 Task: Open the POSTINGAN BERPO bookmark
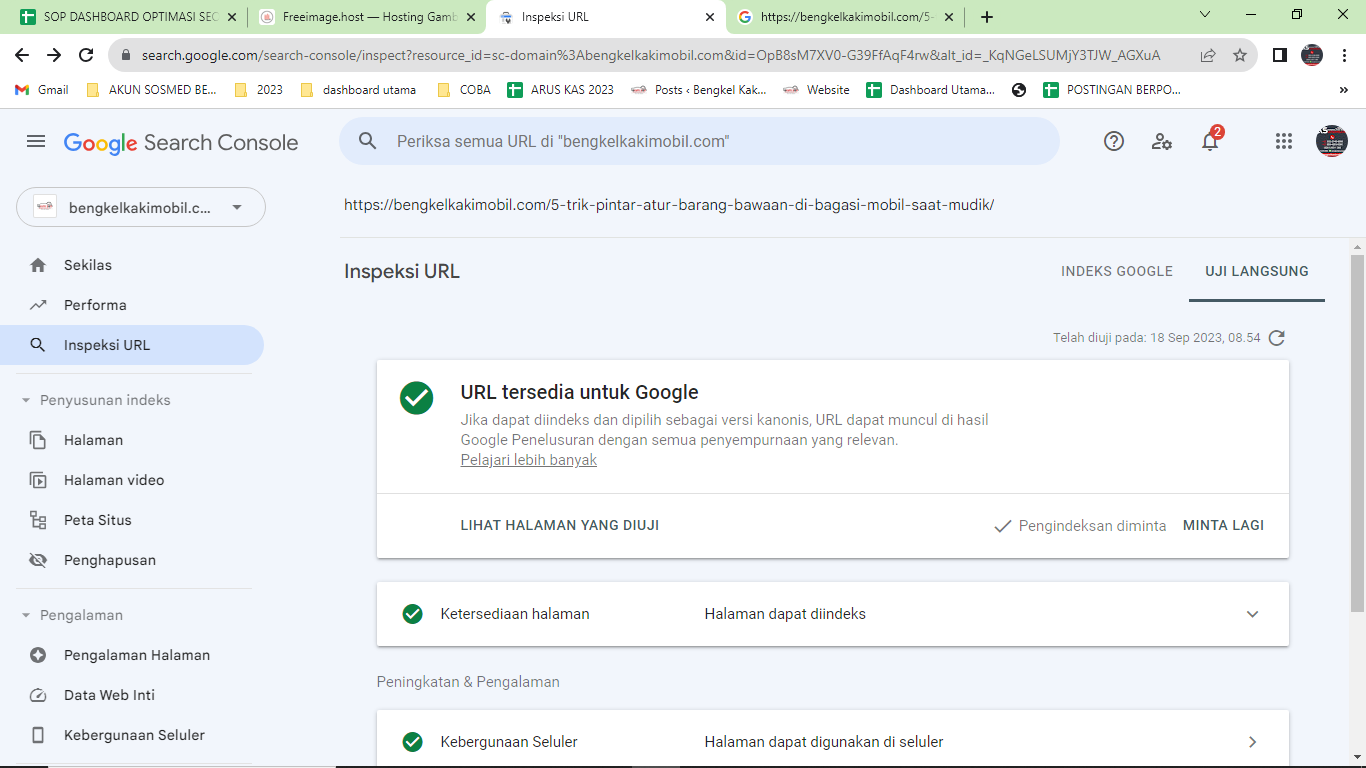[x=1112, y=90]
